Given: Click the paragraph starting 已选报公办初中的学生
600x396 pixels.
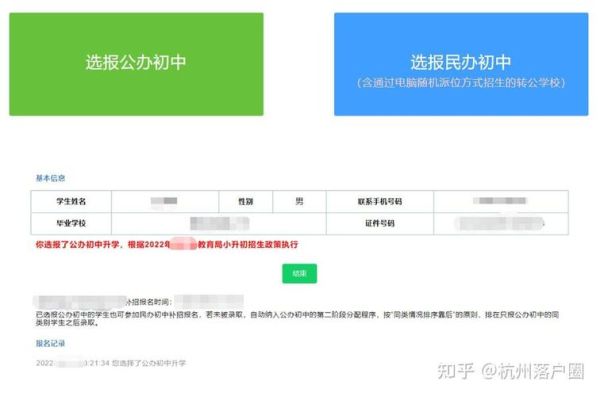Looking at the screenshot, I should 297,318.
